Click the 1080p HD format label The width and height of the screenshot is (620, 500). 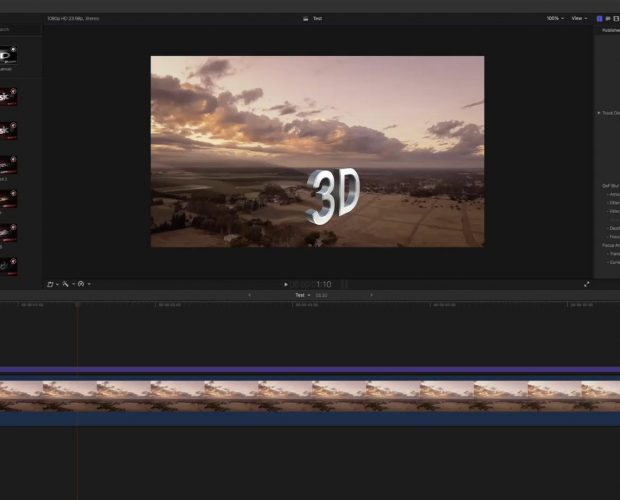(x=73, y=19)
